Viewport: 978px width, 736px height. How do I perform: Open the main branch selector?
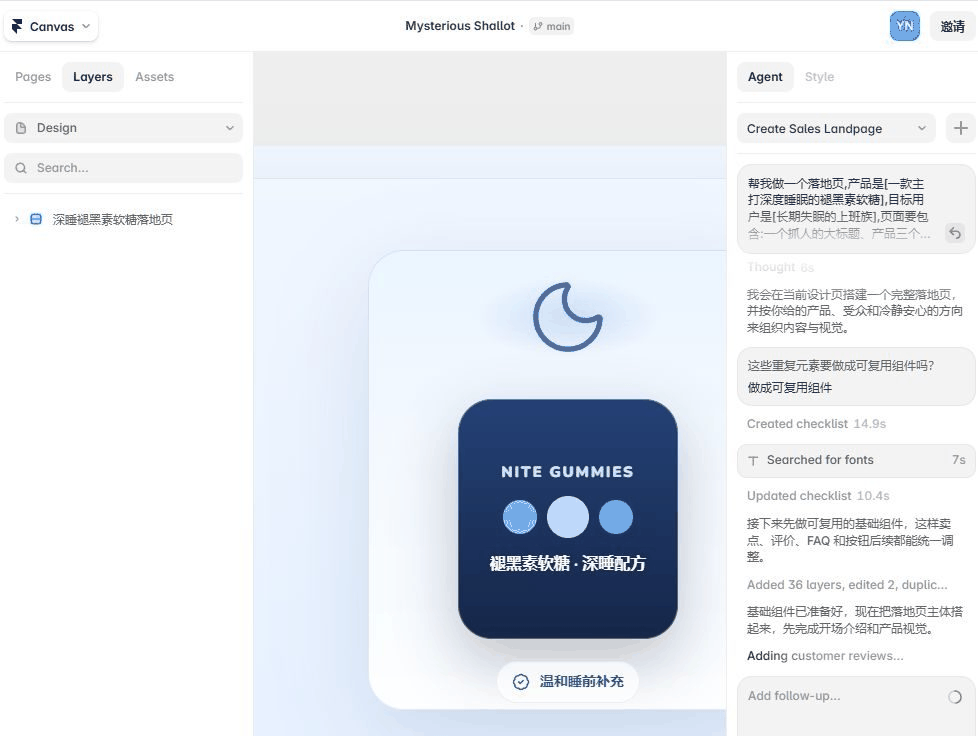[551, 26]
